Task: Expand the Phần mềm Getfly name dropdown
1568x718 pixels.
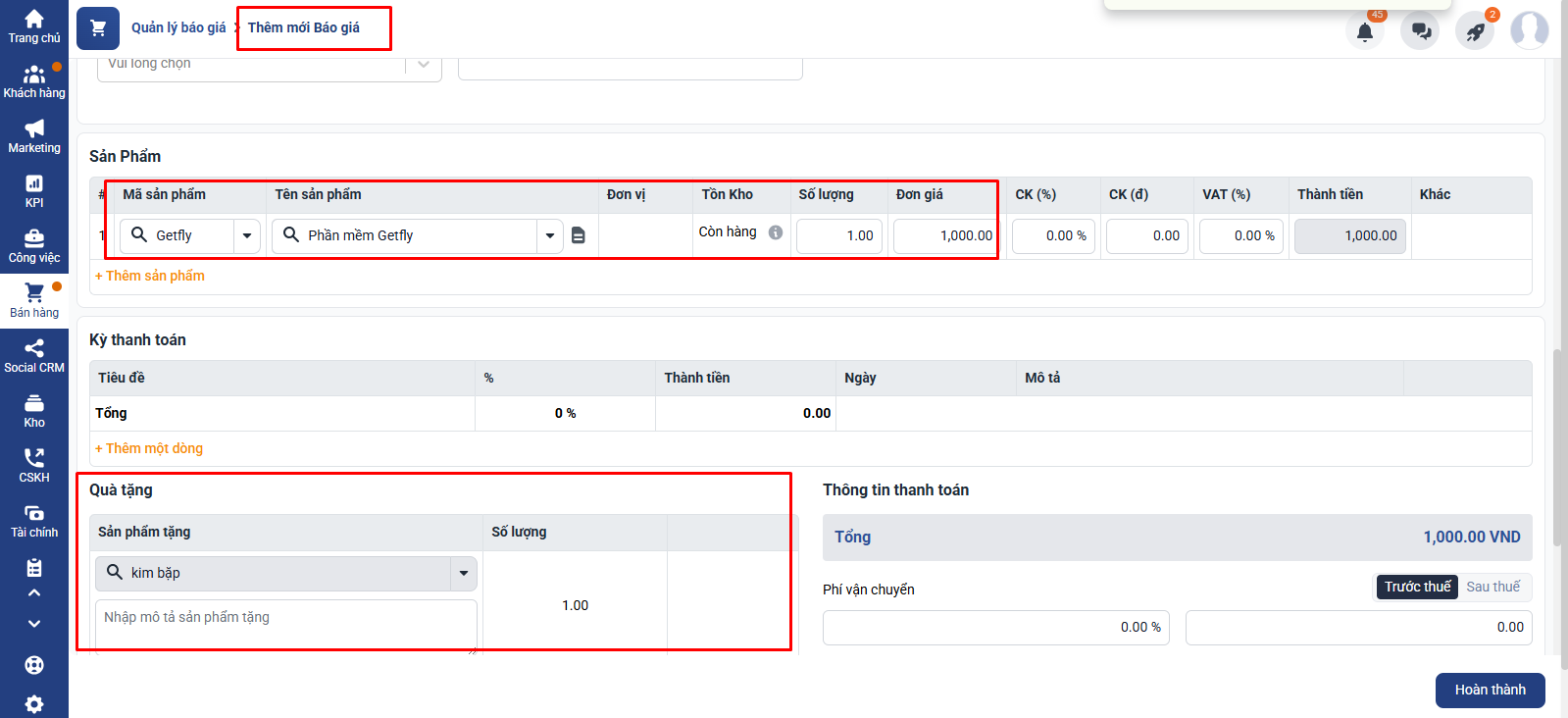Action: point(550,235)
